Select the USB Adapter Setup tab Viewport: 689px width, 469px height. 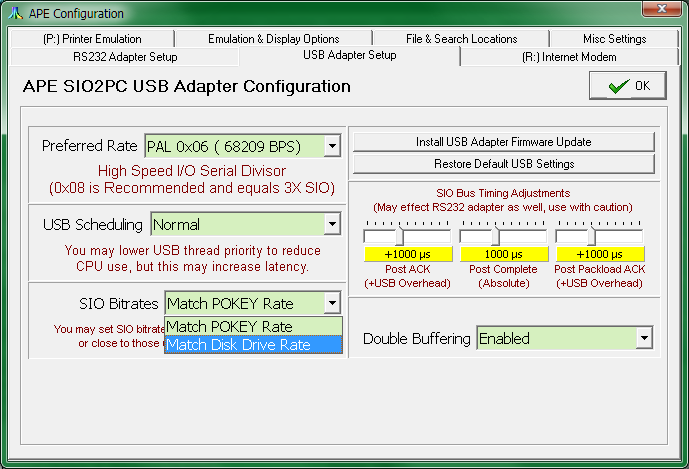click(x=350, y=55)
